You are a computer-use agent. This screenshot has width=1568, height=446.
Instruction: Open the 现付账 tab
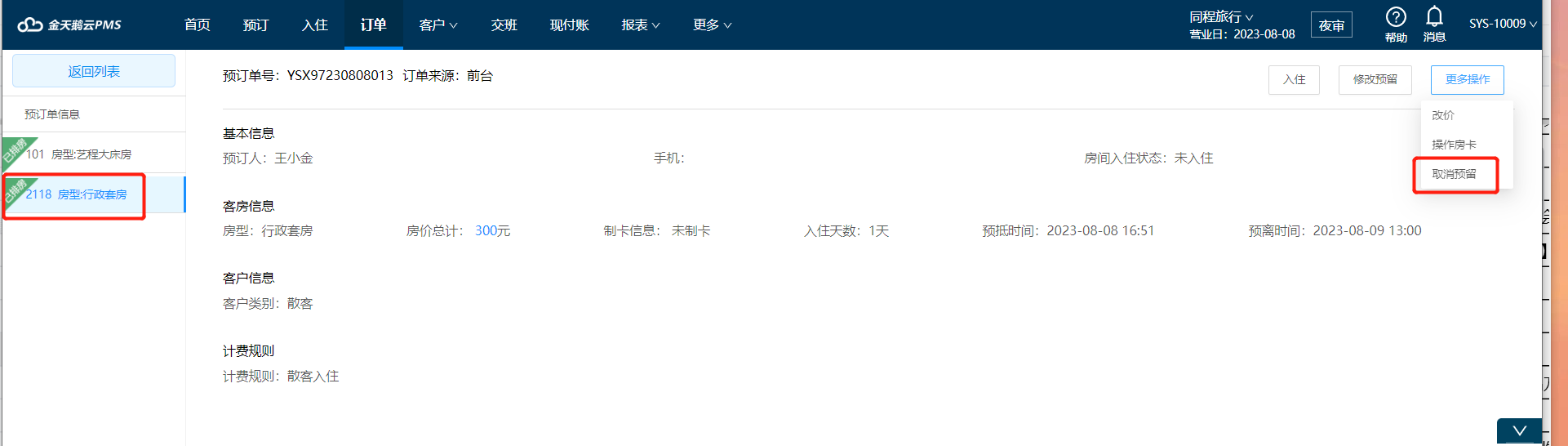(x=570, y=25)
